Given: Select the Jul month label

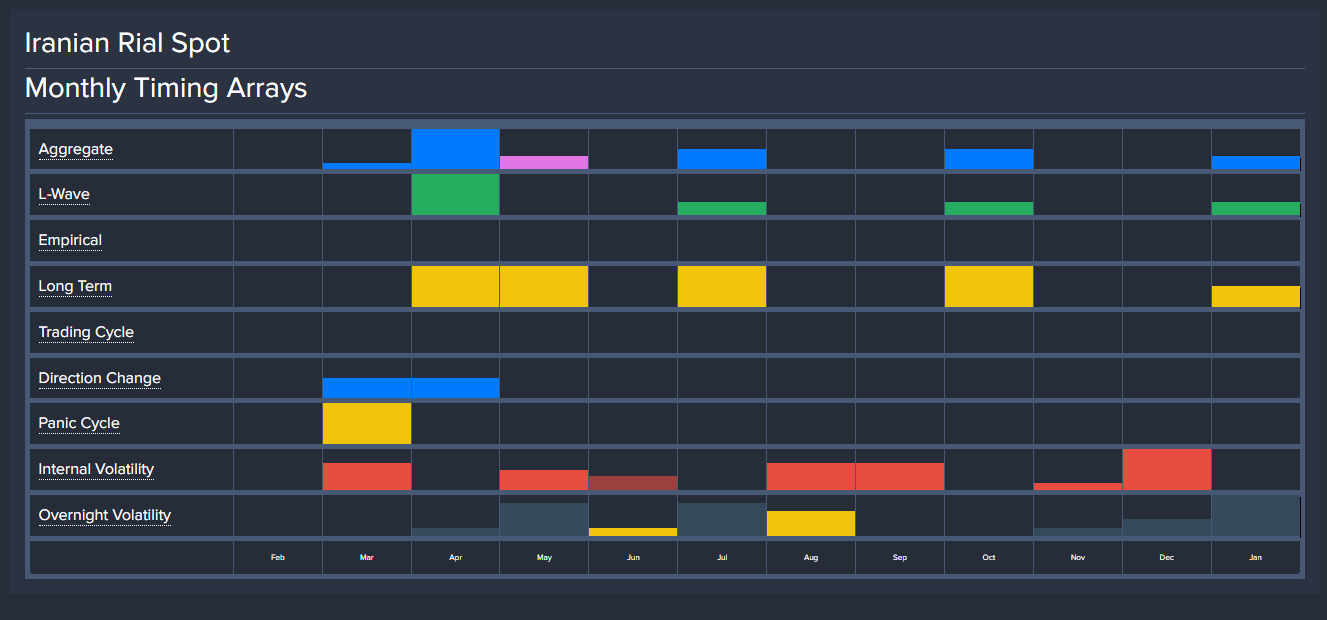Looking at the screenshot, I should pos(722,557).
